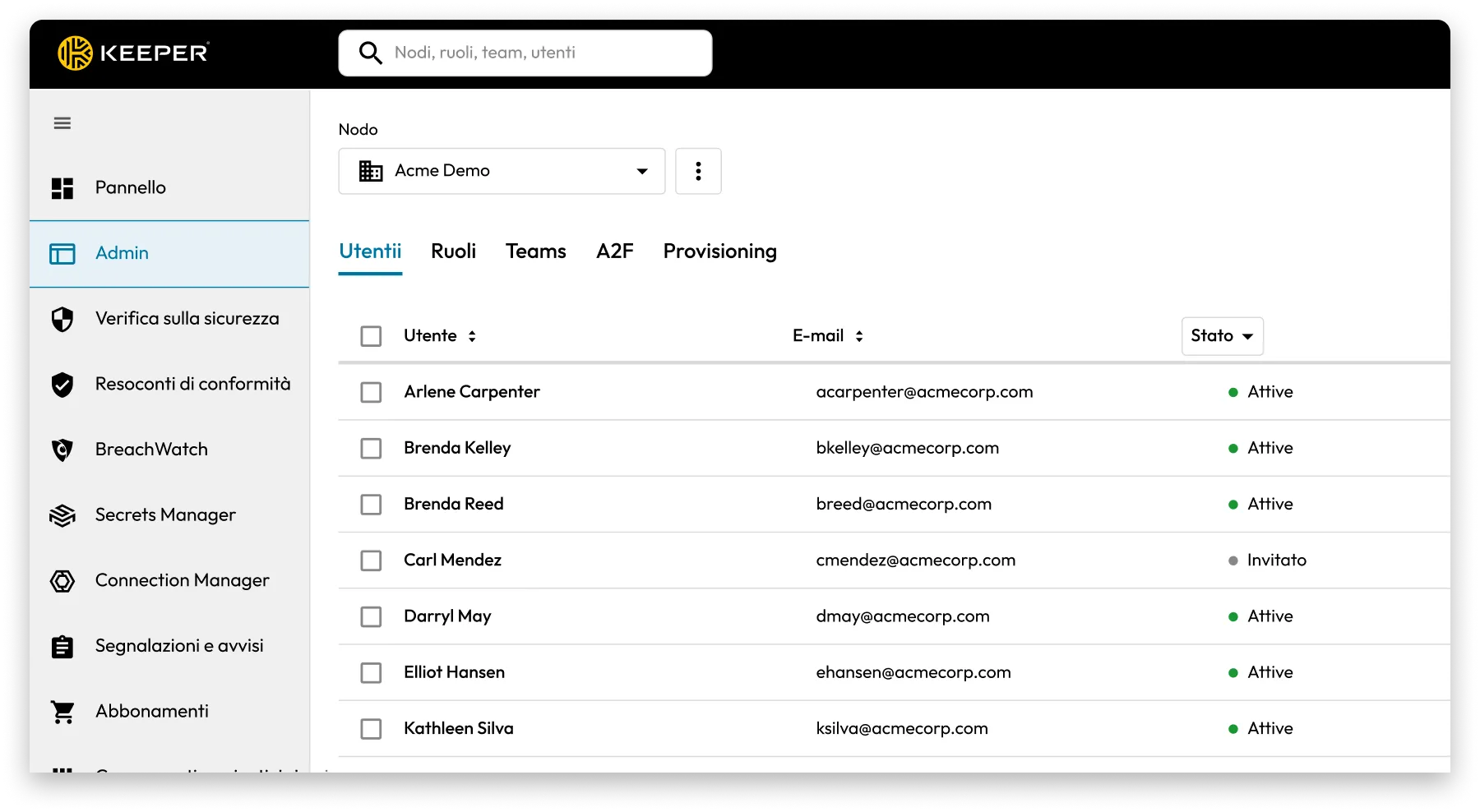Click the BreachWatch shield icon
Viewport: 1480px width, 812px height.
62,450
